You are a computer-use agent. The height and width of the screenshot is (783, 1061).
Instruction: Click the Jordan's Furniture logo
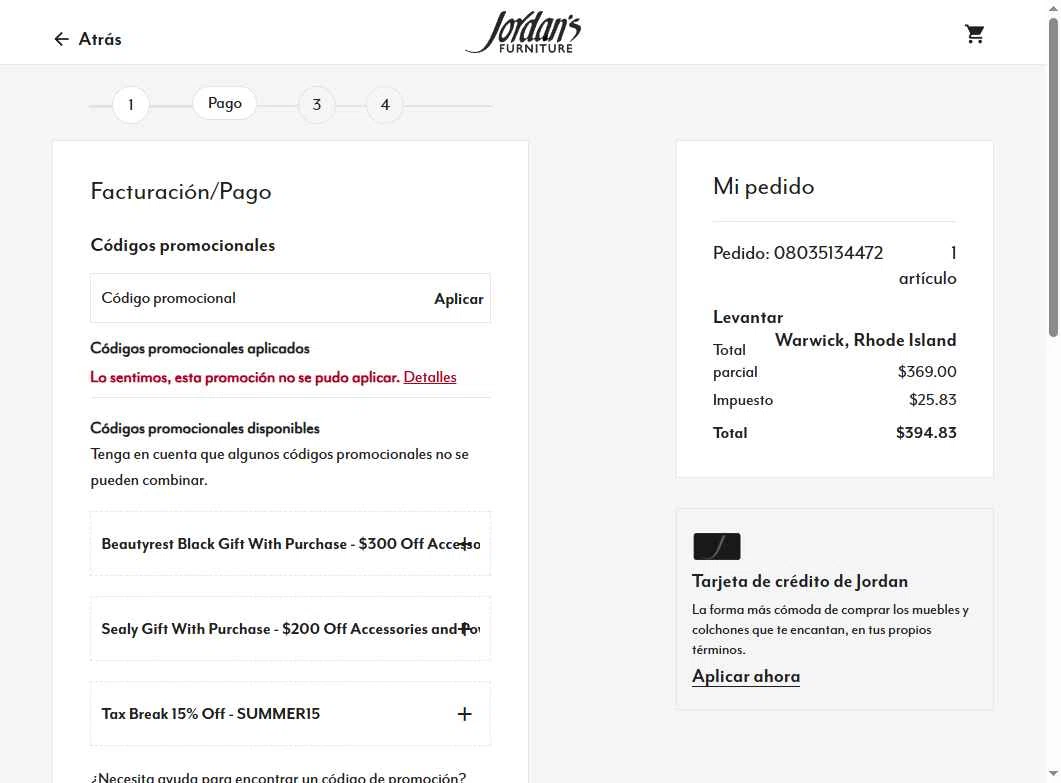(523, 32)
